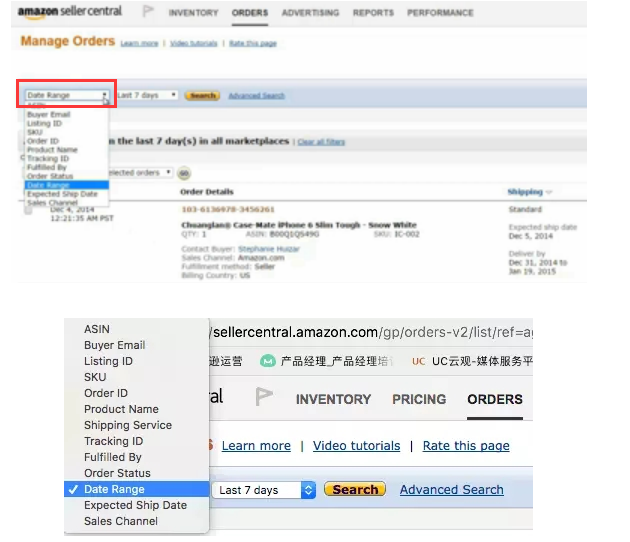Open the INVENTORY tab beside ADVERTISING
The width and height of the screenshot is (630, 542).
[193, 13]
